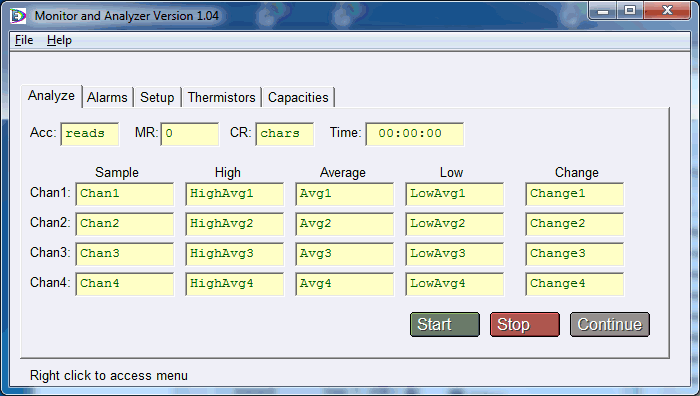Click the Change3 field
The image size is (700, 396).
point(575,254)
